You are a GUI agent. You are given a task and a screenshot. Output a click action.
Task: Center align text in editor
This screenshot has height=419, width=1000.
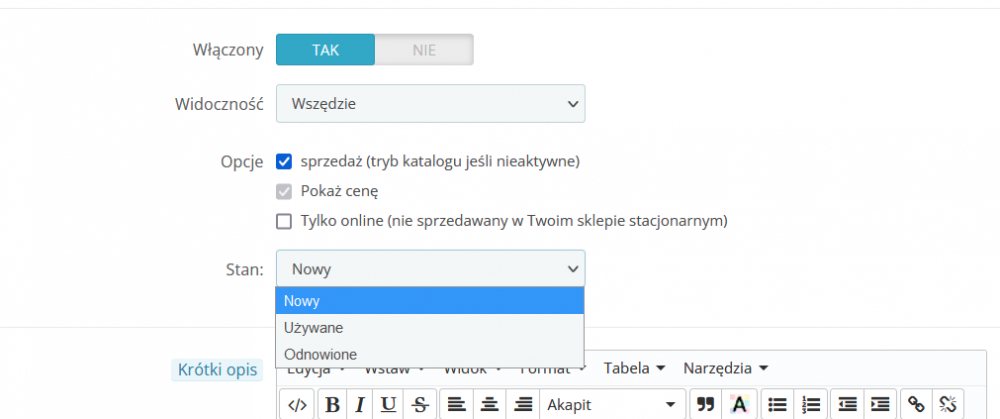pyautogui.click(x=489, y=404)
